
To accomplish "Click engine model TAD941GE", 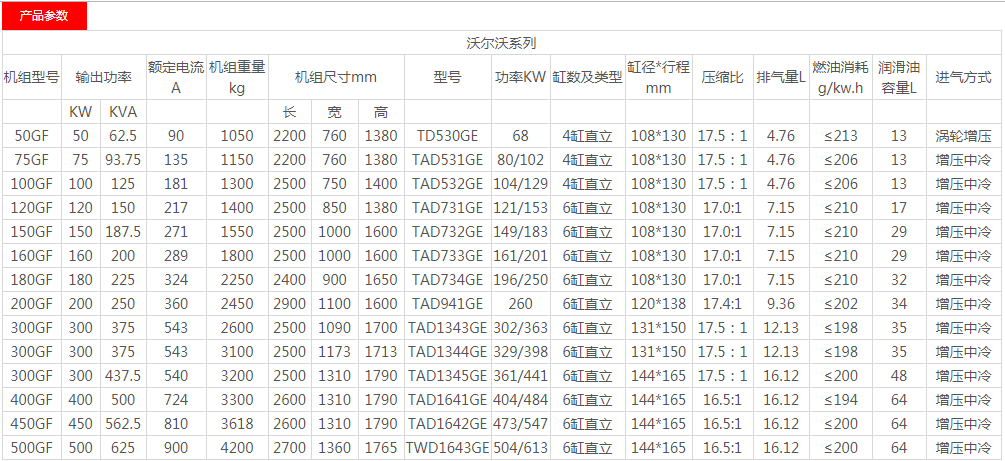I will tap(447, 304).
